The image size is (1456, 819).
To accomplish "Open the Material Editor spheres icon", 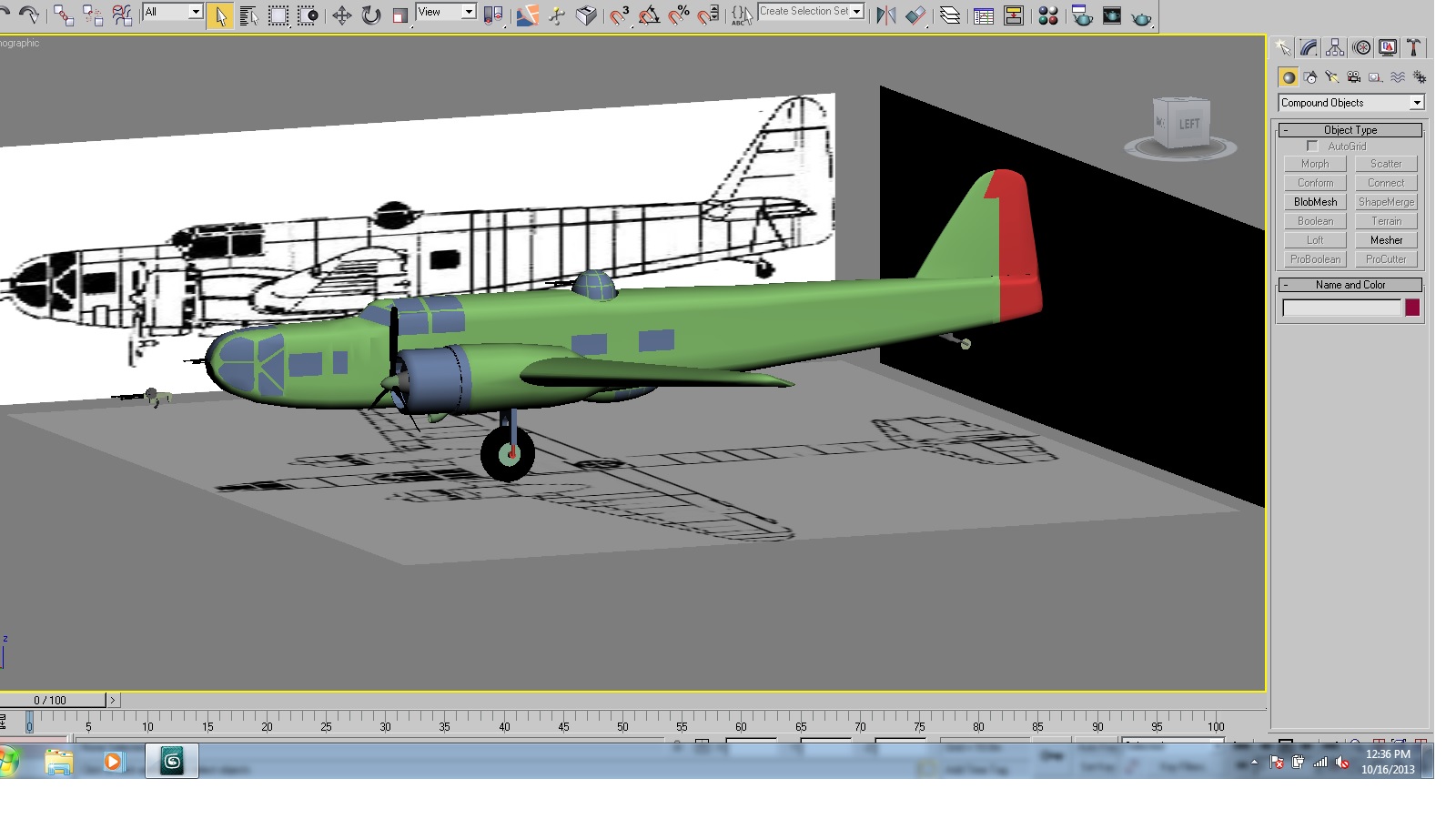I will point(1048,15).
